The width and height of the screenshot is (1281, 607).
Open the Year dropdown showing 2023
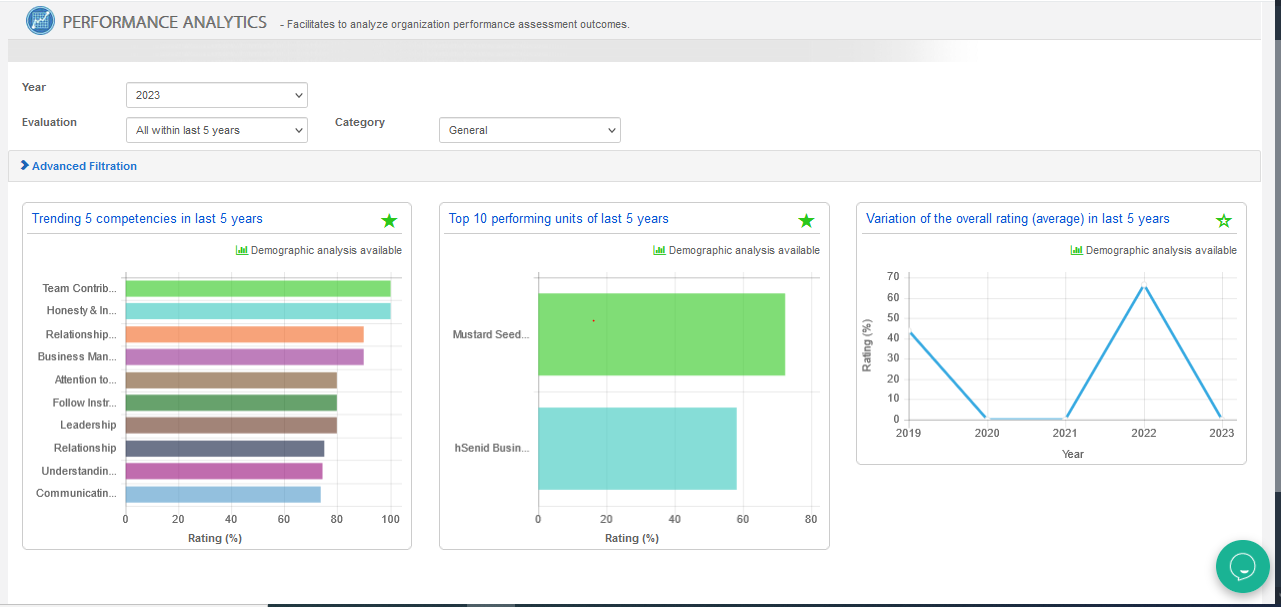(x=217, y=95)
